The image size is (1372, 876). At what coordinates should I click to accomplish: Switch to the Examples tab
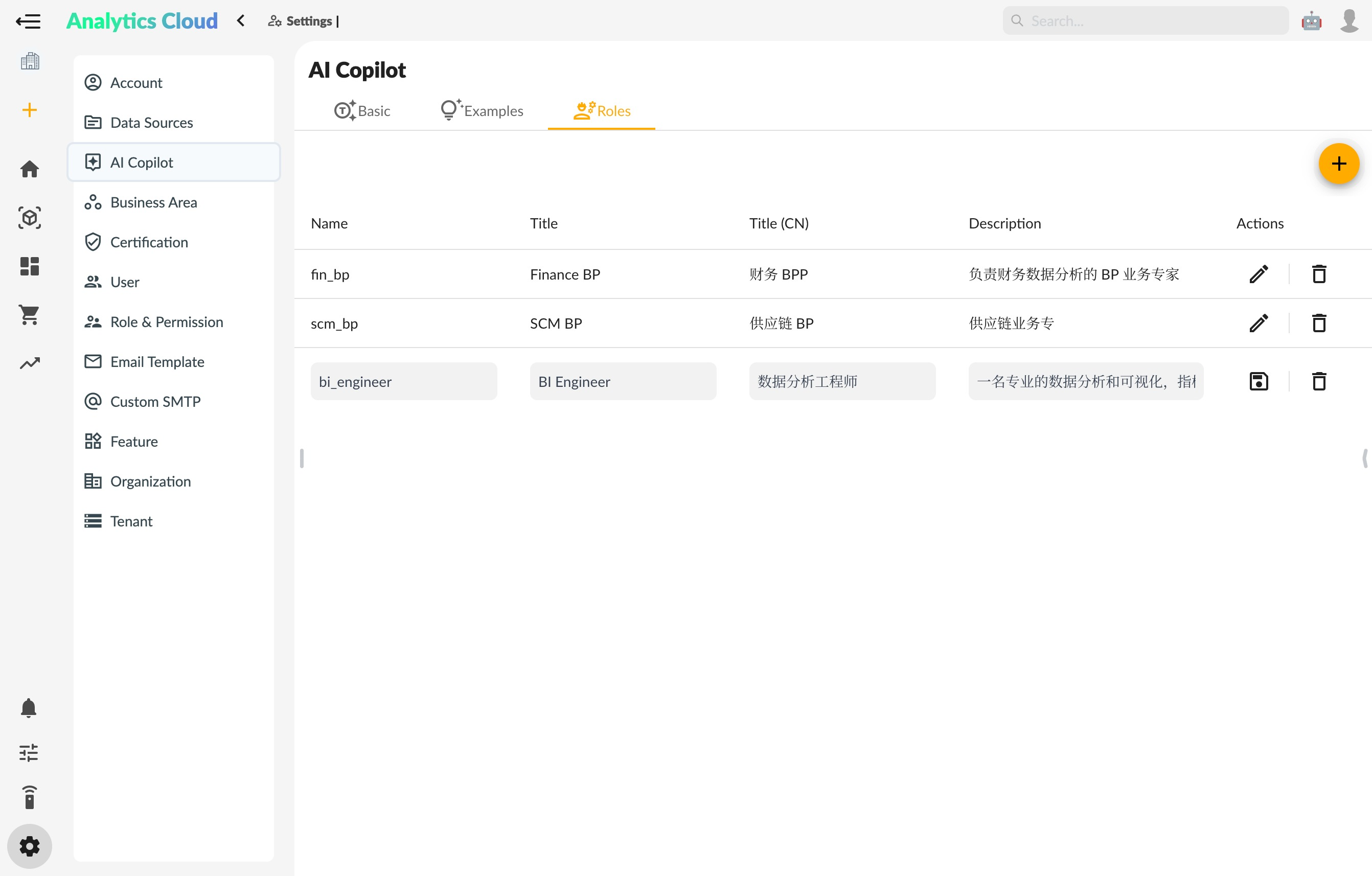click(x=482, y=110)
